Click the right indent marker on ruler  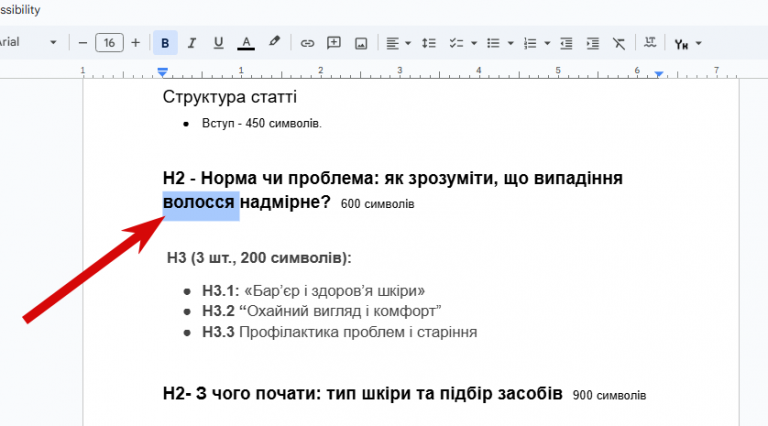(x=659, y=74)
